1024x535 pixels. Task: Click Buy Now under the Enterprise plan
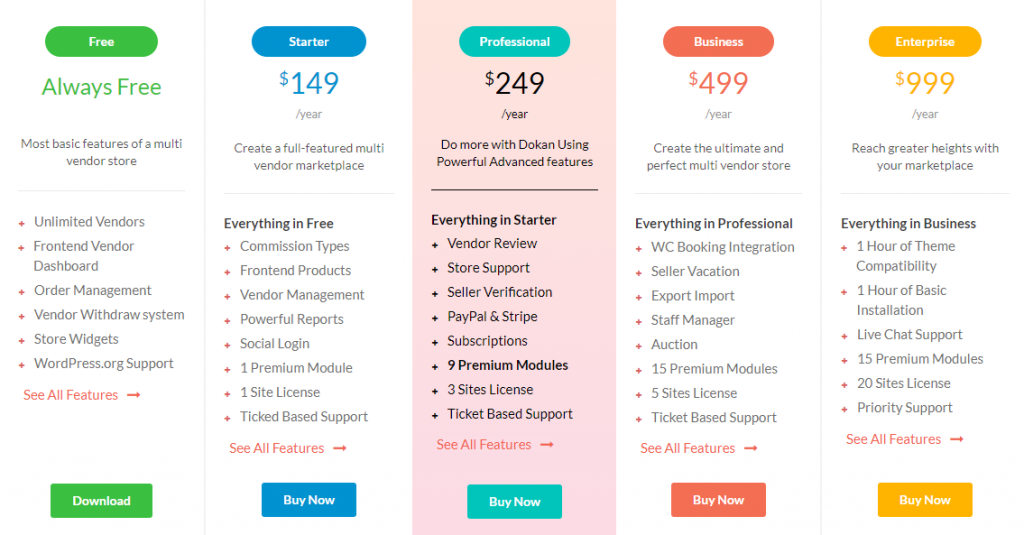coord(925,500)
